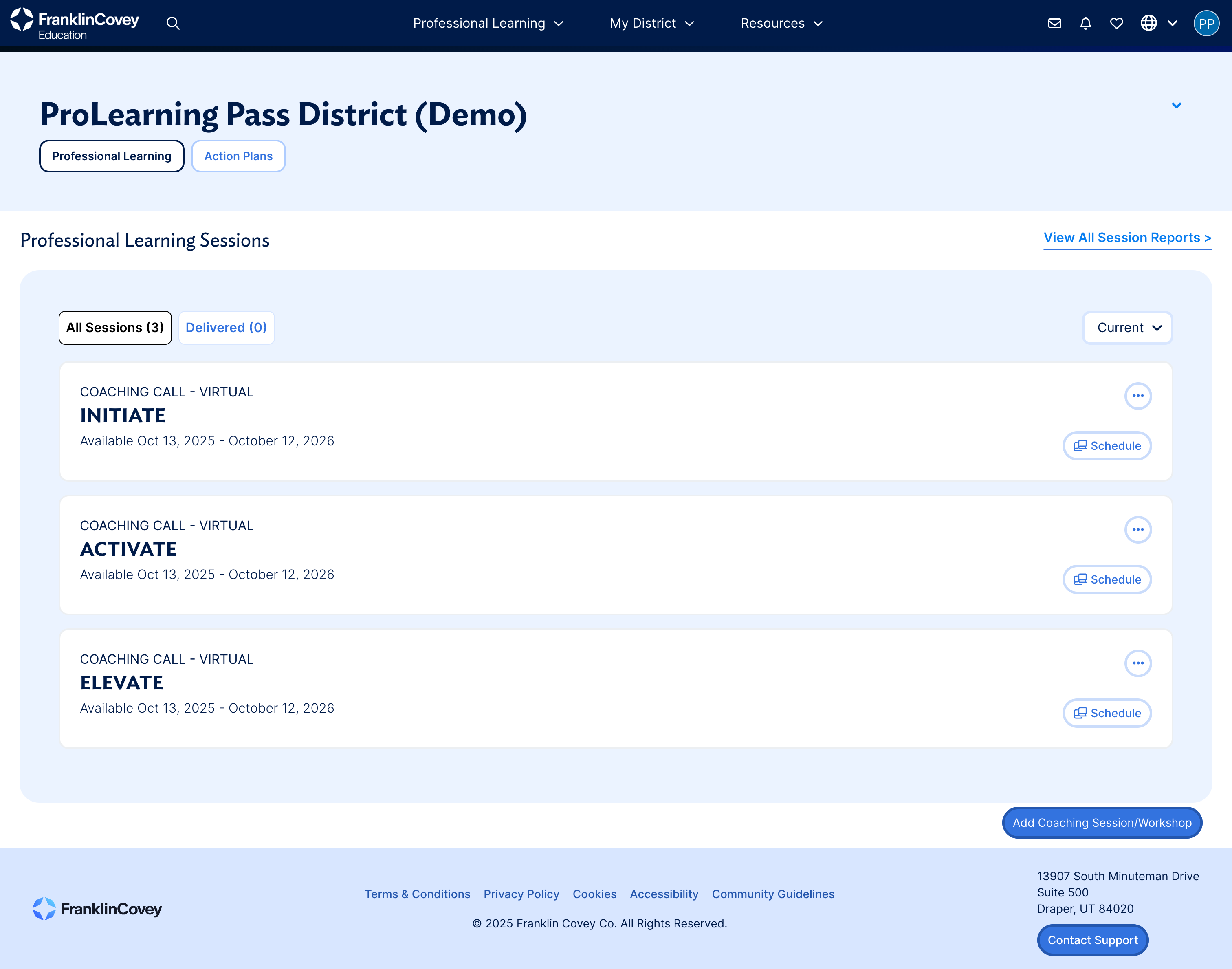Click FranklinCovey Education logo in header

(x=75, y=24)
